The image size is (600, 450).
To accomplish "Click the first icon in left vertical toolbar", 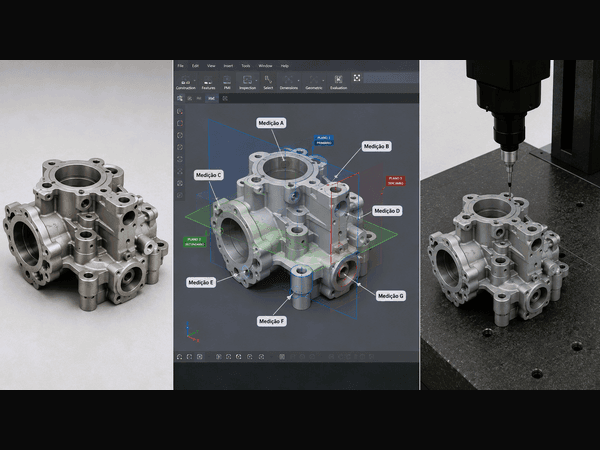I will coord(180,111).
